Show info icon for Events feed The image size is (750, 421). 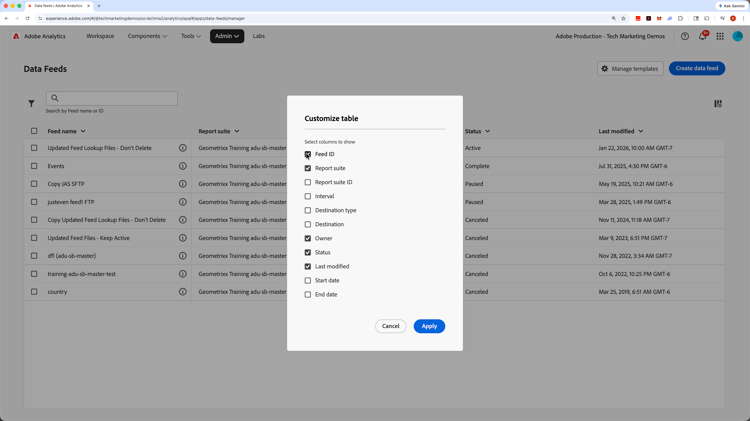pyautogui.click(x=183, y=166)
